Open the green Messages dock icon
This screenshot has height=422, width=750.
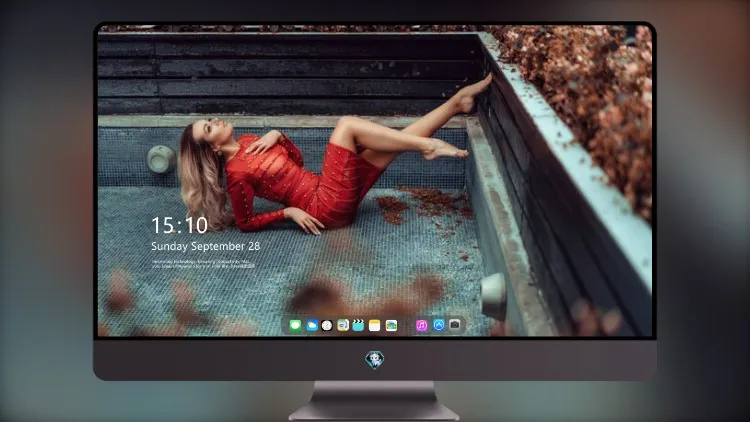click(295, 326)
